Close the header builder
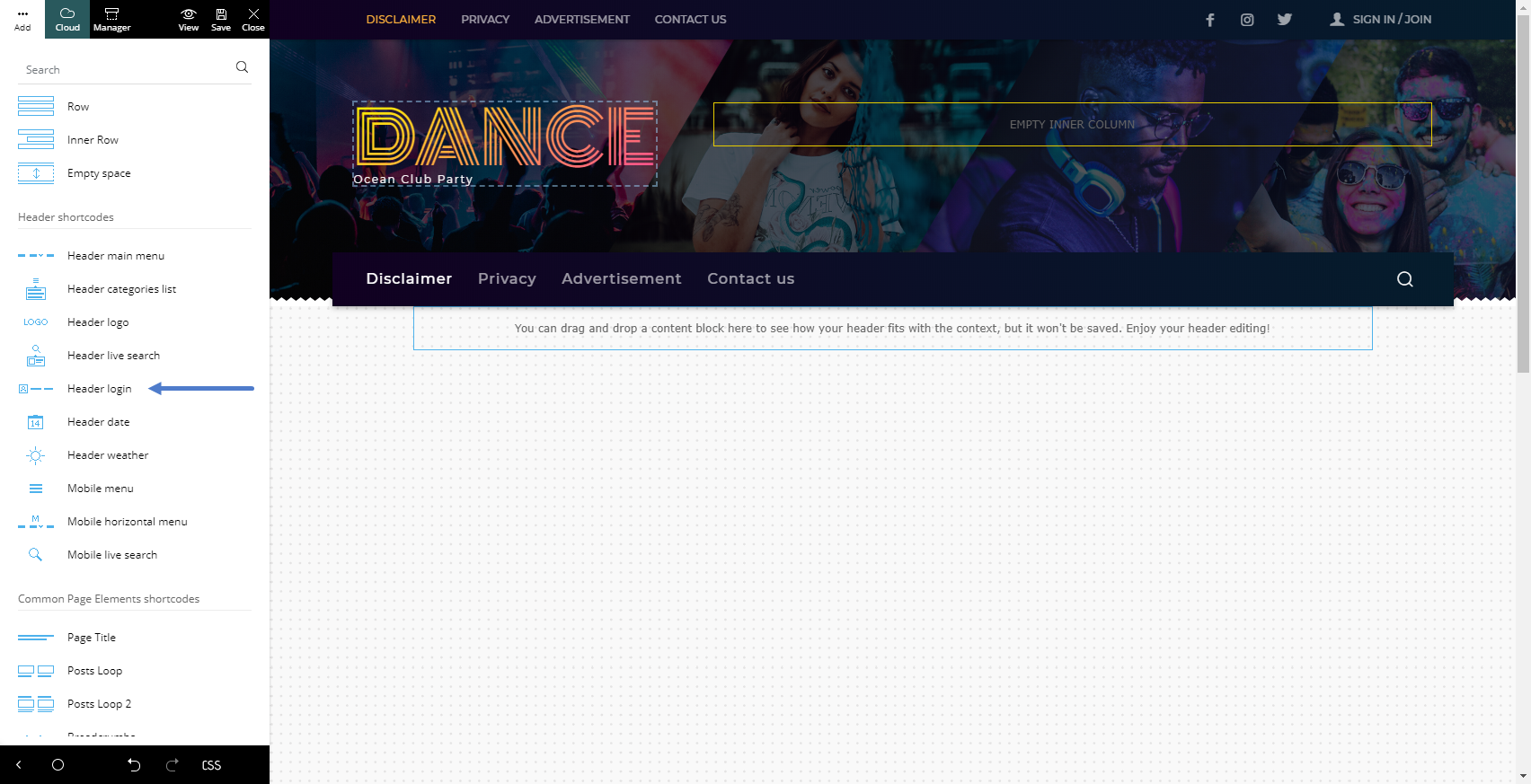This screenshot has width=1531, height=784. coord(253,19)
